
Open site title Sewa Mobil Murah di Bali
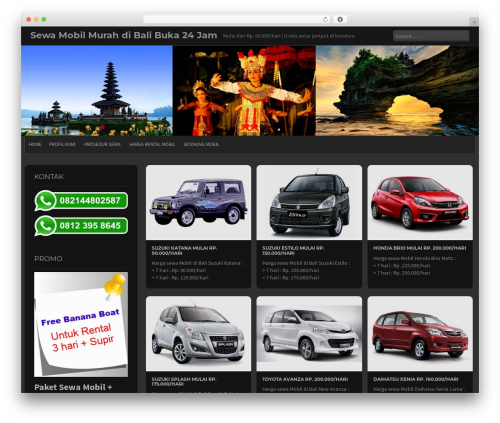coord(124,35)
